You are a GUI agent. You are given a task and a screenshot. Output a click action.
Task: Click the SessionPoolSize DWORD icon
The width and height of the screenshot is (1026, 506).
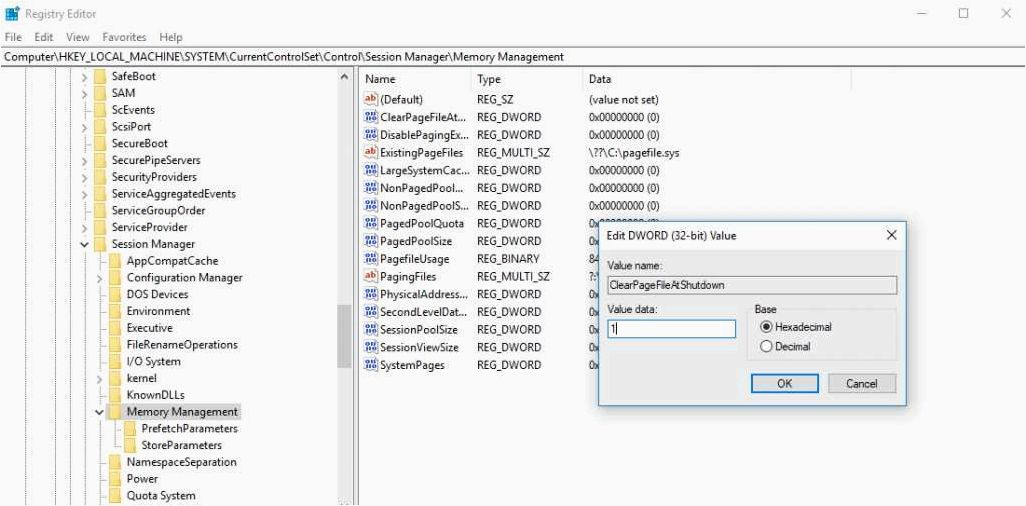pos(371,329)
